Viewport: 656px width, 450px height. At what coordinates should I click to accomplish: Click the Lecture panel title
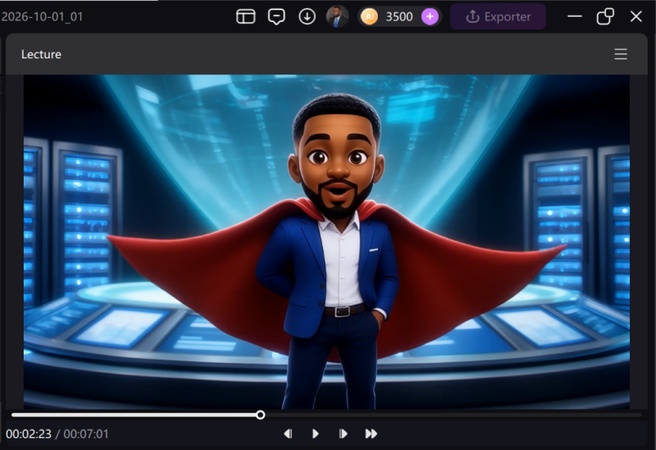point(41,54)
